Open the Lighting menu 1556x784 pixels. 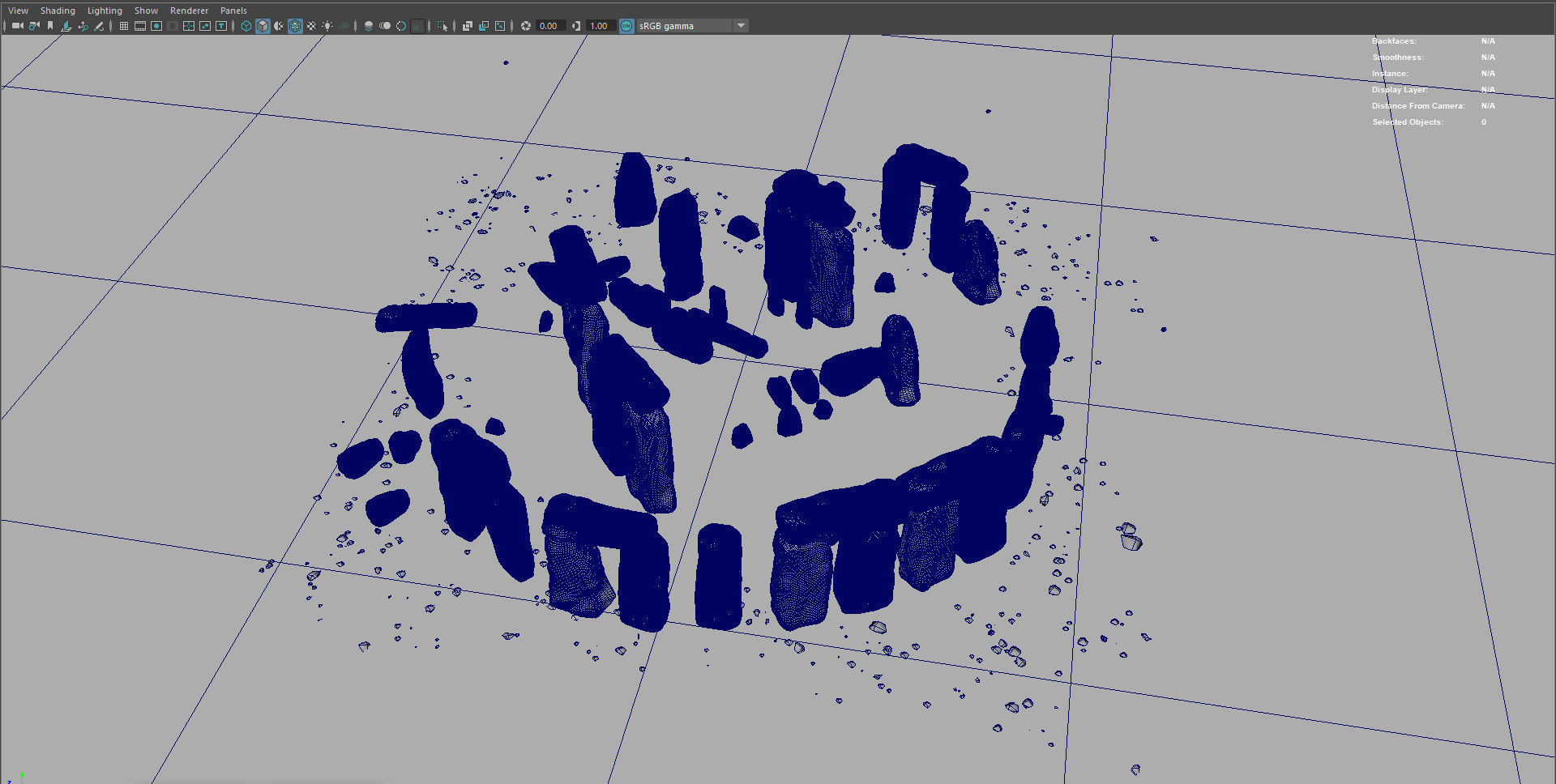pos(105,11)
